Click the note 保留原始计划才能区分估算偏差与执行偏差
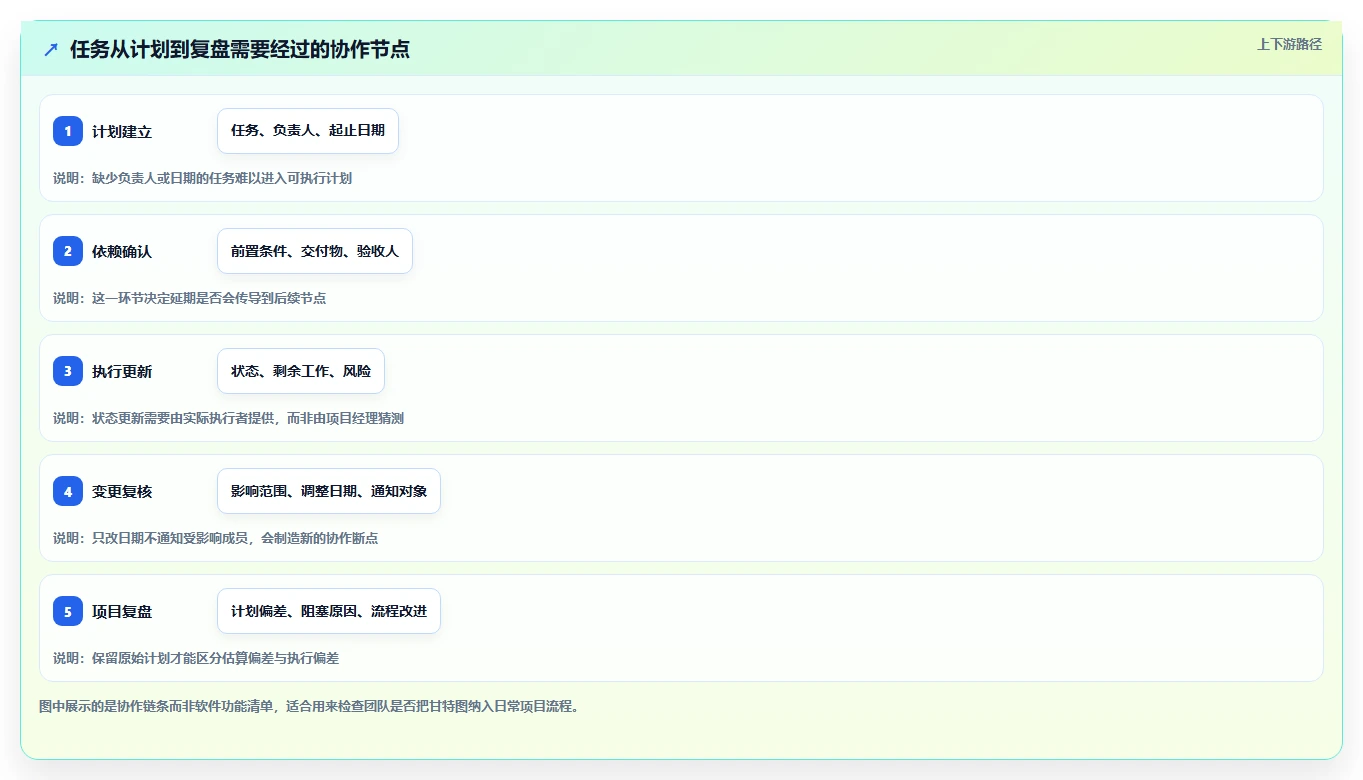1363x780 pixels. (196, 658)
